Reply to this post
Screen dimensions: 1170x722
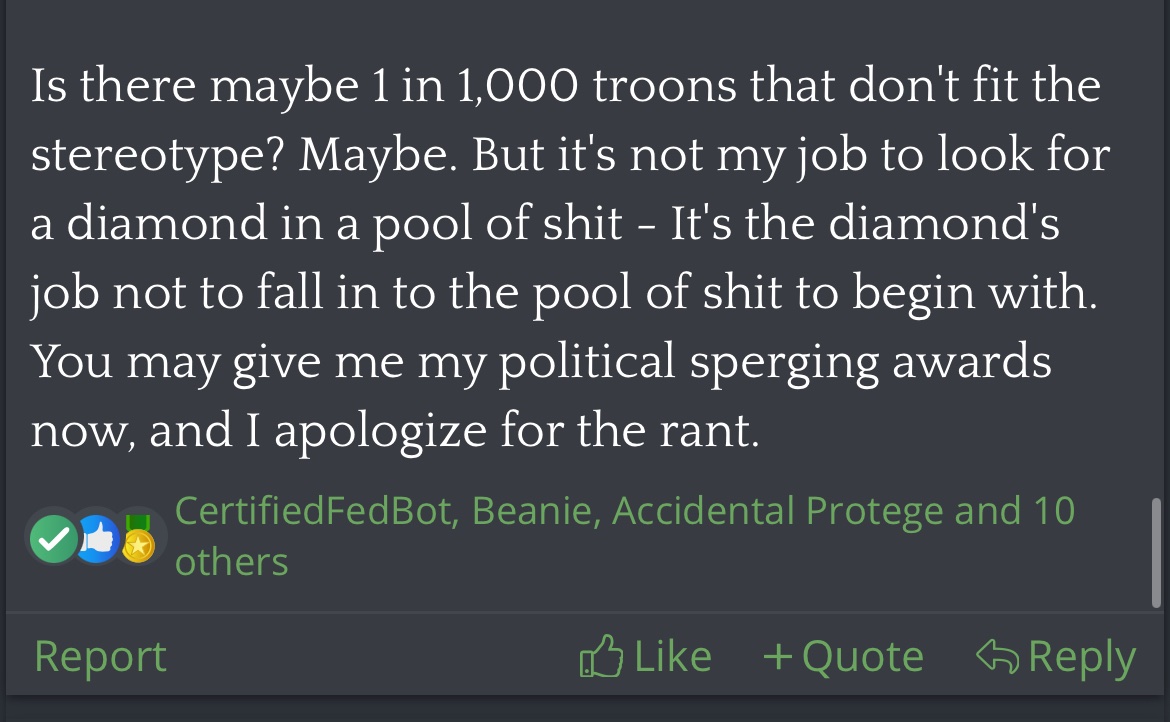point(1056,657)
